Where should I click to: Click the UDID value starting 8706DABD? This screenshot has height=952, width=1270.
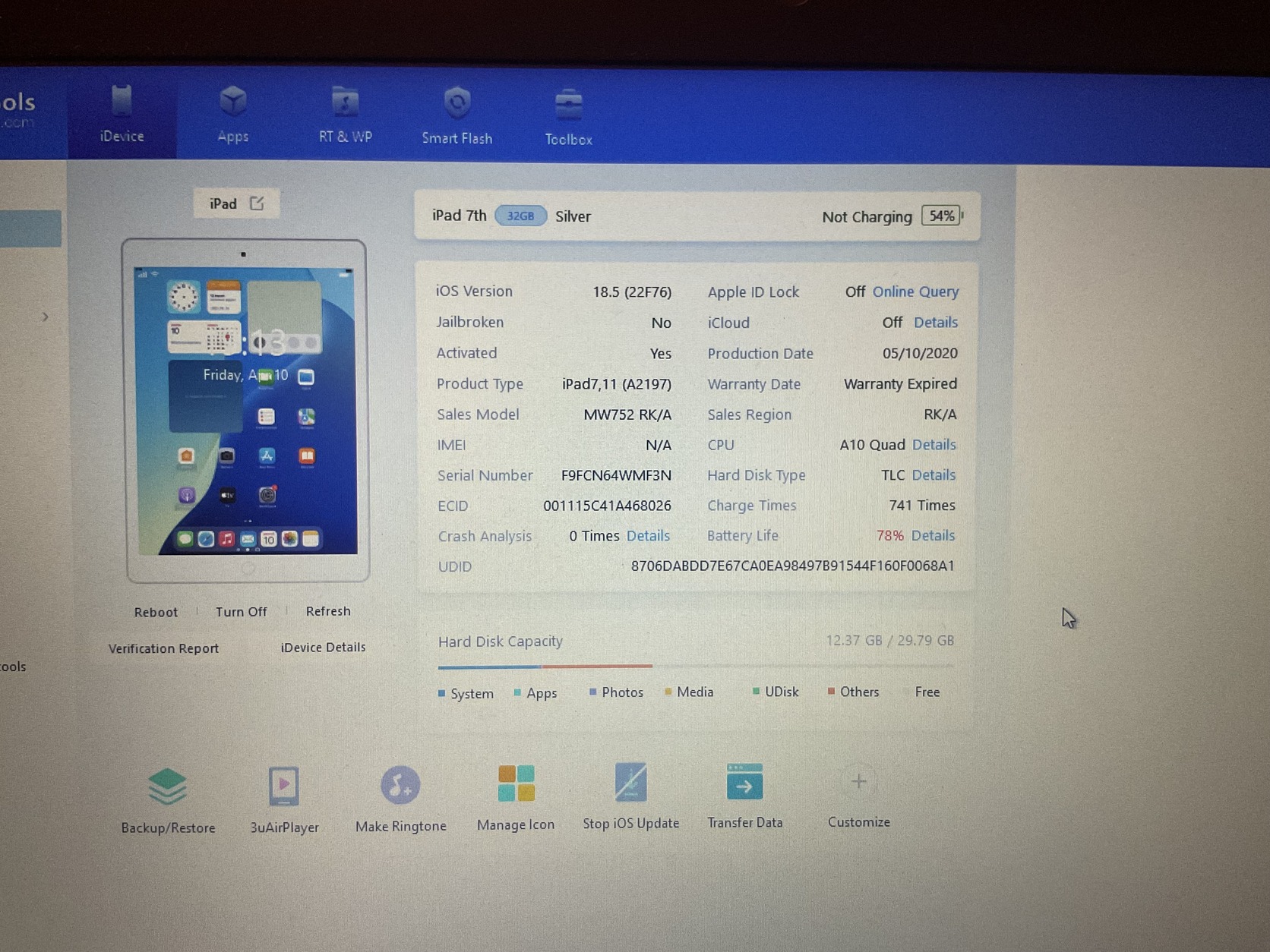tap(792, 566)
